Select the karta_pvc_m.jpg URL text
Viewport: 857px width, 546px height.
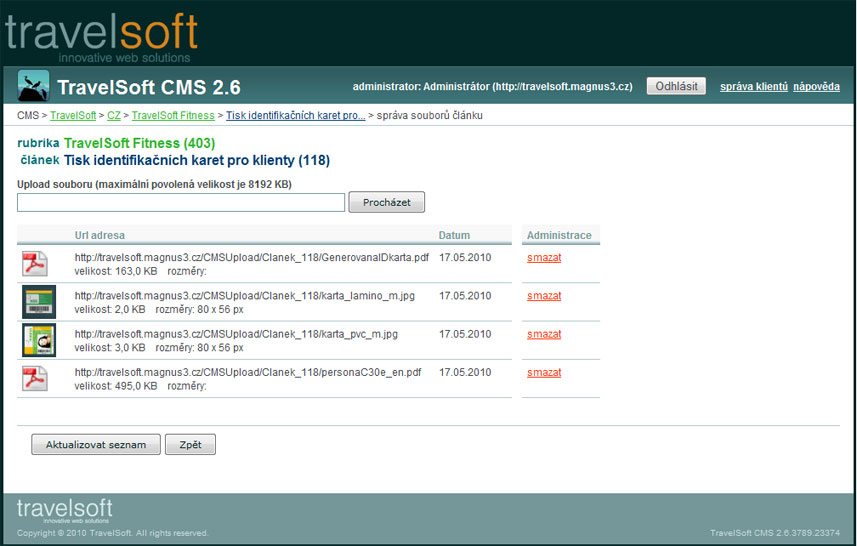pyautogui.click(x=236, y=334)
